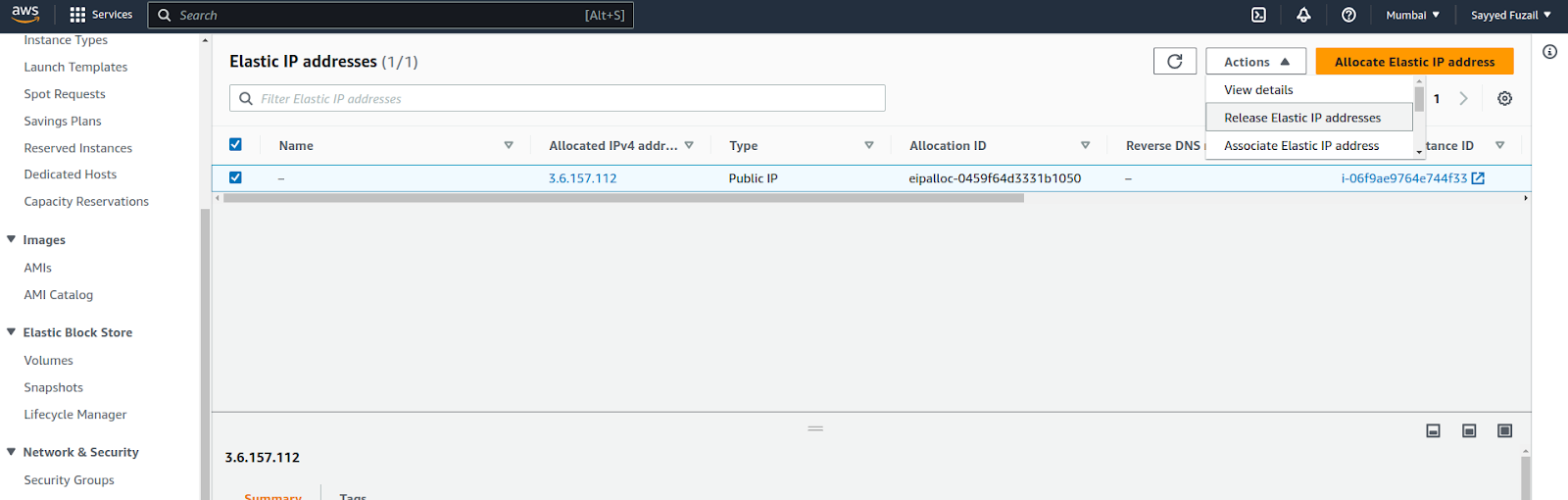Open instance i-06f9ae9764e744f33 link
This screenshot has height=500, width=1568.
point(1404,178)
